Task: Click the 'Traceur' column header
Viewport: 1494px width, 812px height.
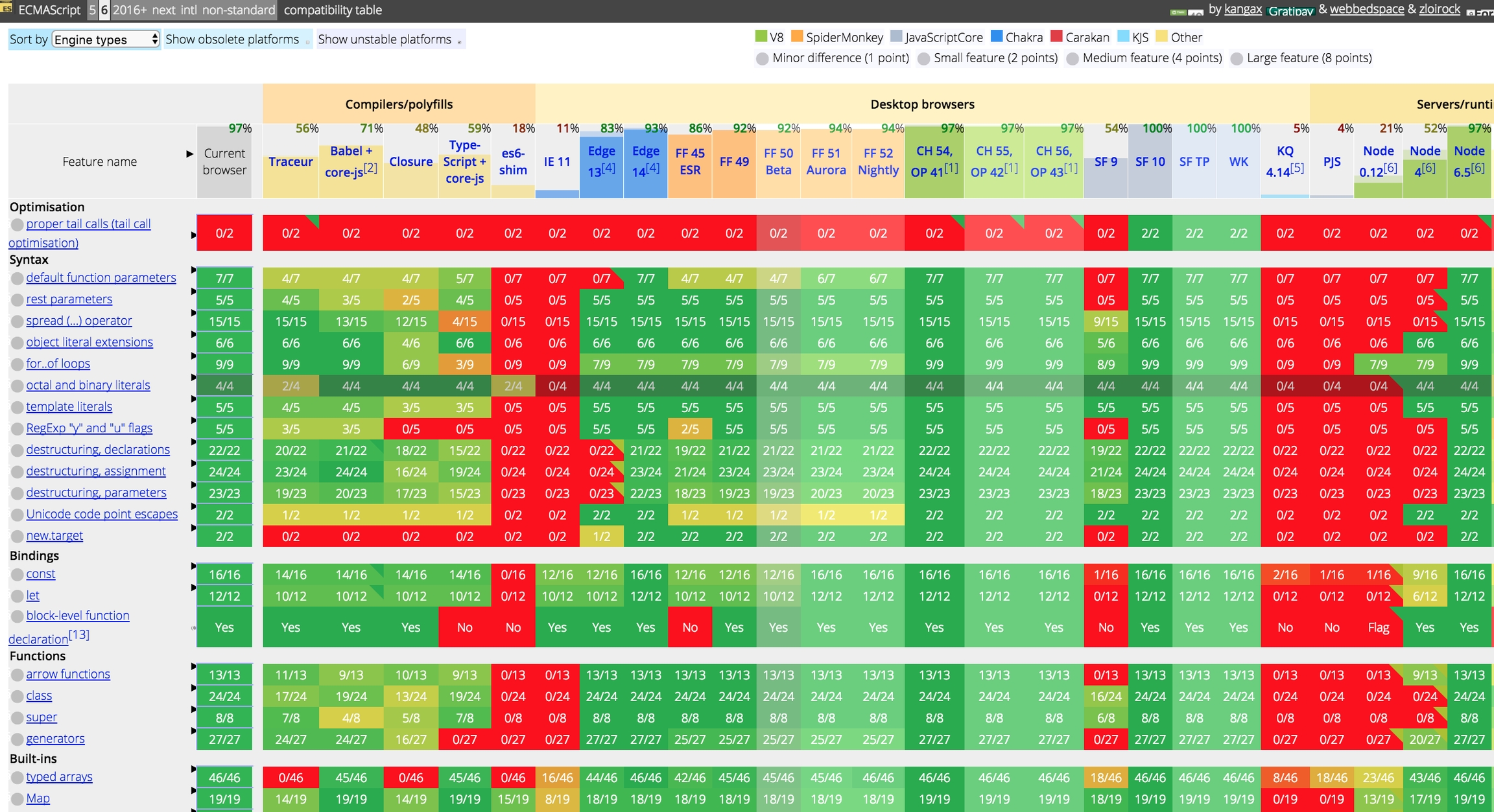Action: [290, 161]
